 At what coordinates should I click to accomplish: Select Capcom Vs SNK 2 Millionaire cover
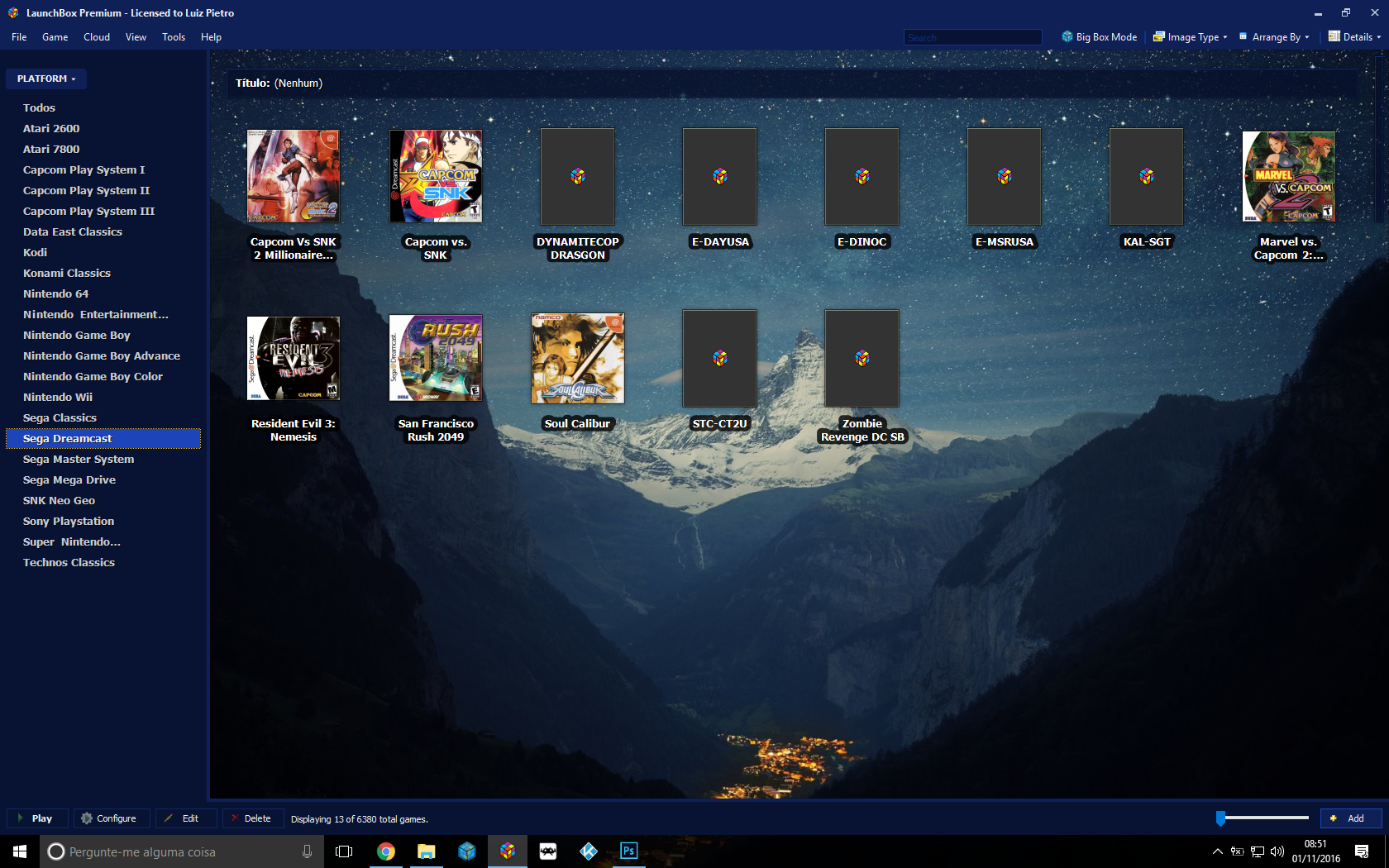(x=294, y=176)
